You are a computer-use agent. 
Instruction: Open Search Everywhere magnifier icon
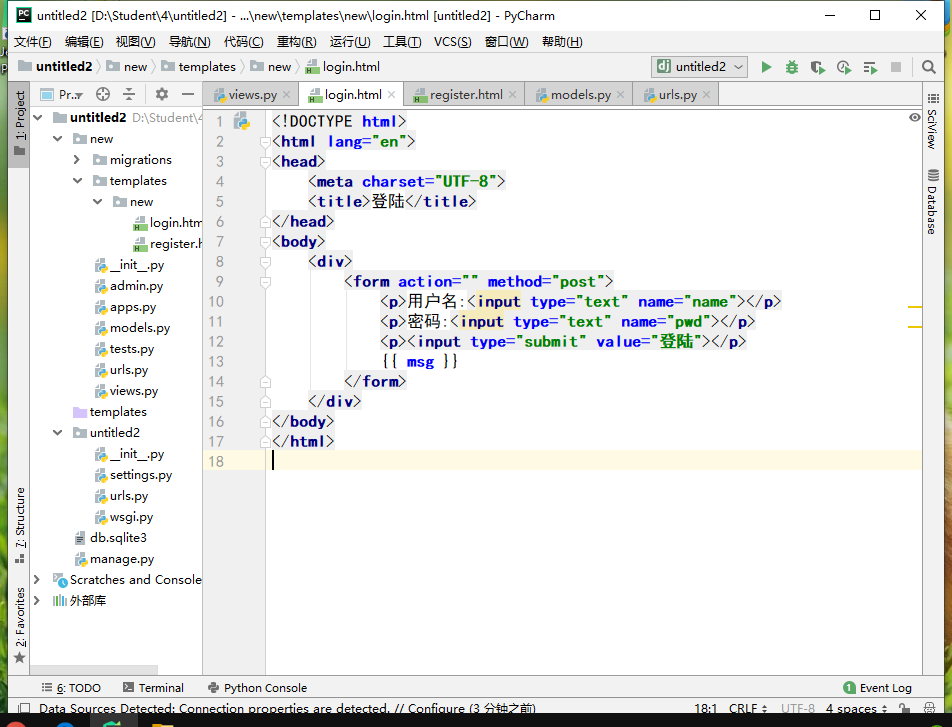click(930, 67)
